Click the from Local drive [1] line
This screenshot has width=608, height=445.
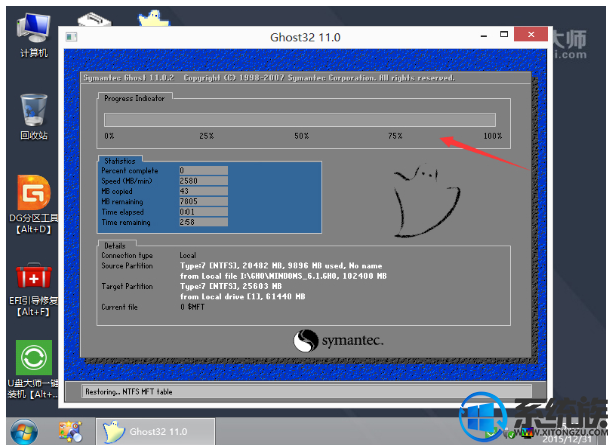pos(242,297)
